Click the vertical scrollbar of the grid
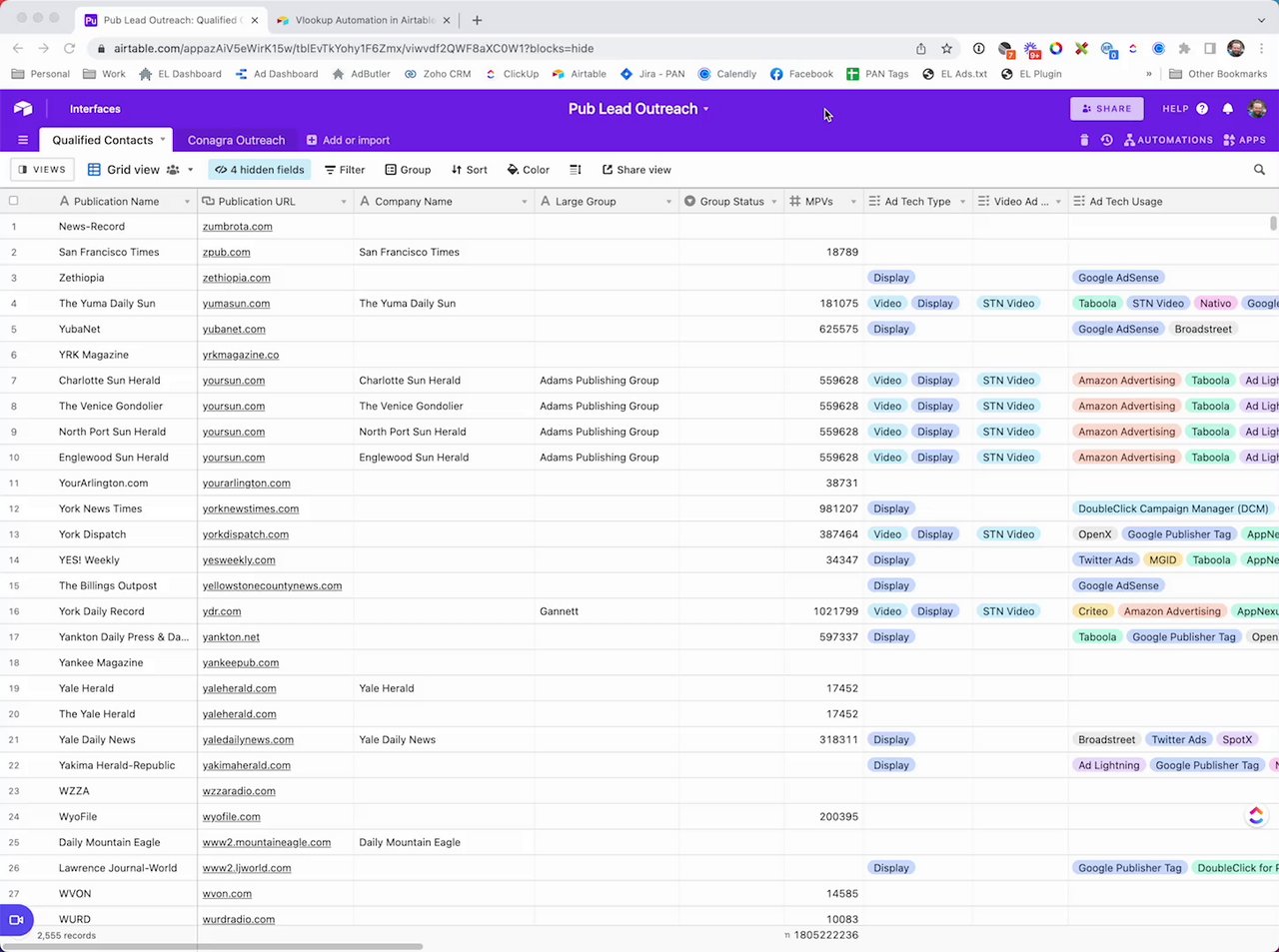Screen dimensions: 1279x952 (1273, 224)
